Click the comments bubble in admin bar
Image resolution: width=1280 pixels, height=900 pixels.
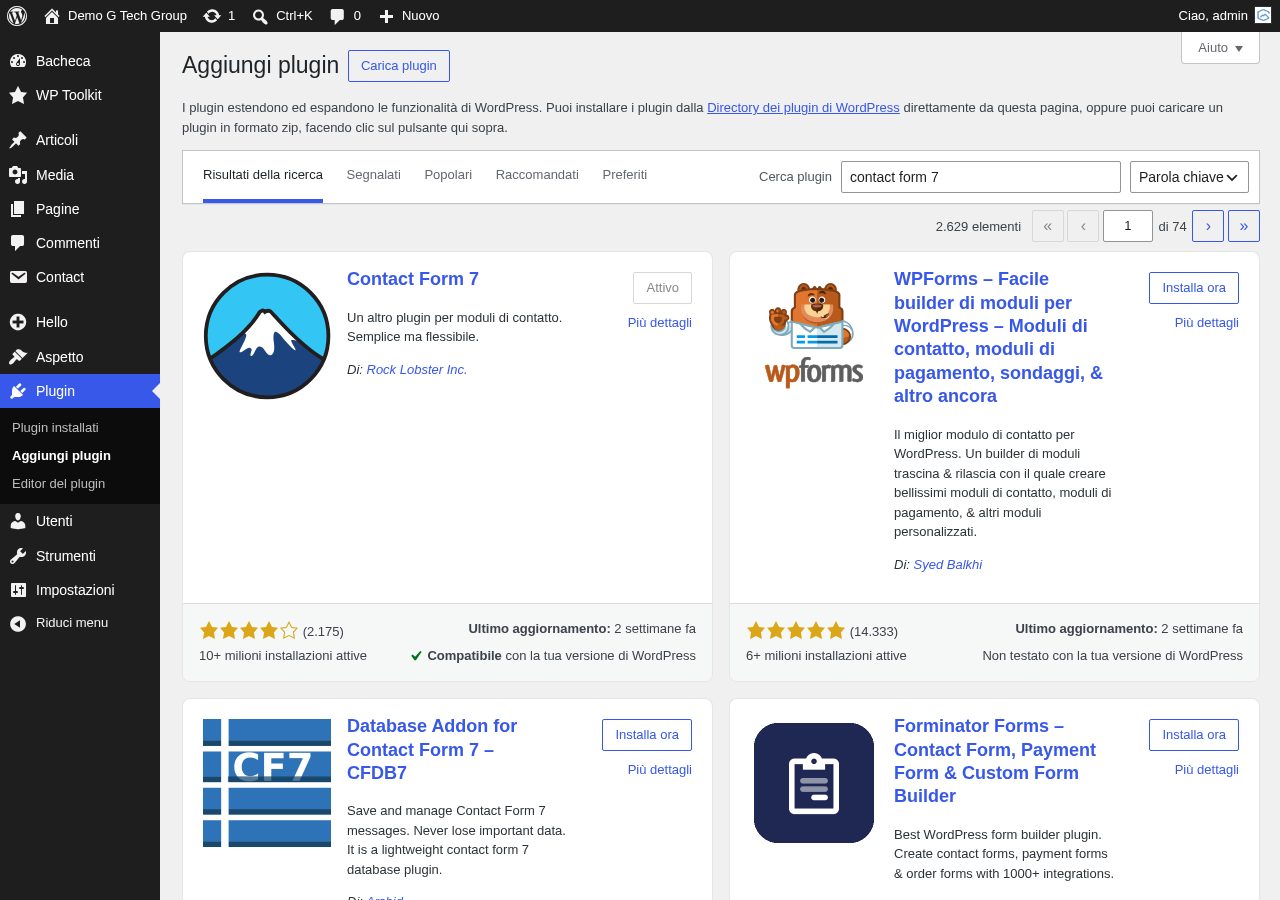click(337, 16)
